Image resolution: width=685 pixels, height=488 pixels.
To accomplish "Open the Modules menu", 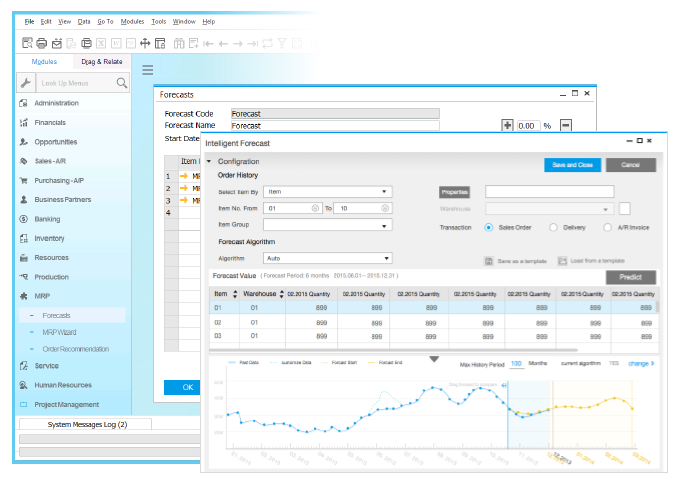I will click(x=132, y=21).
